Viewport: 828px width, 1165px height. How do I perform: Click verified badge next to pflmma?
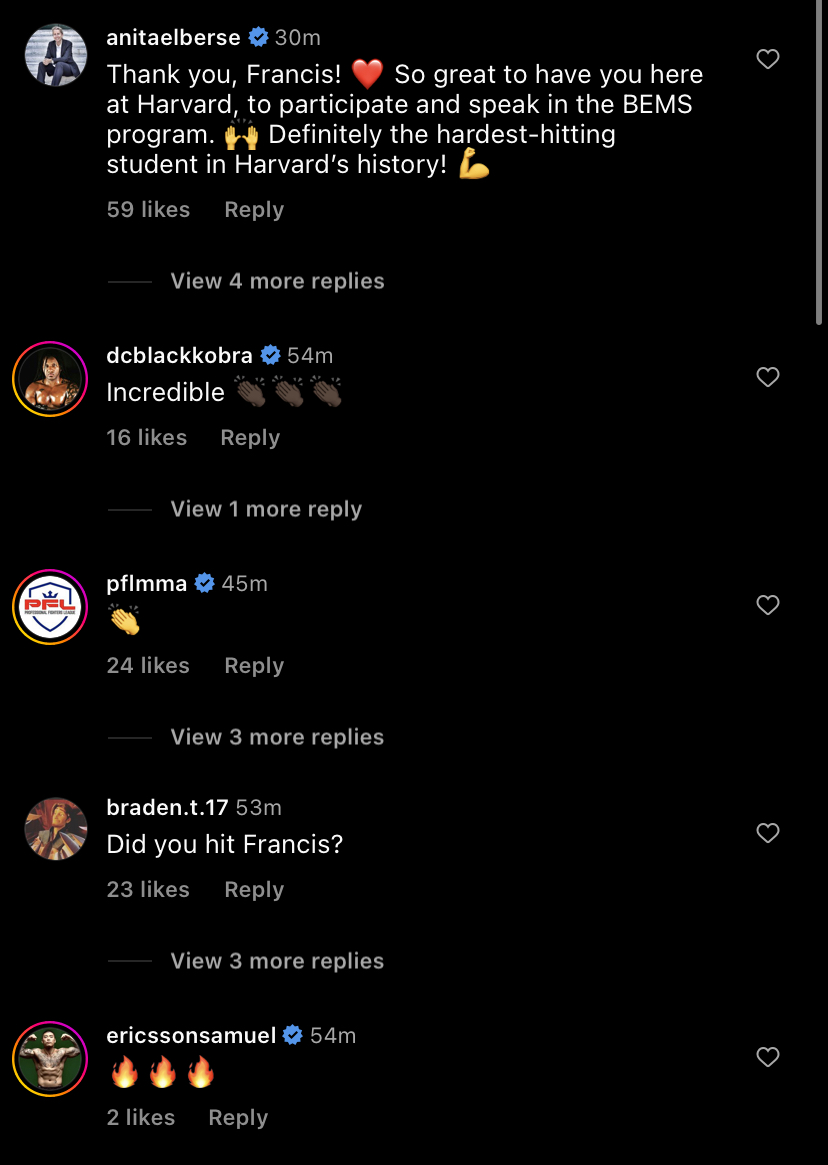(205, 583)
